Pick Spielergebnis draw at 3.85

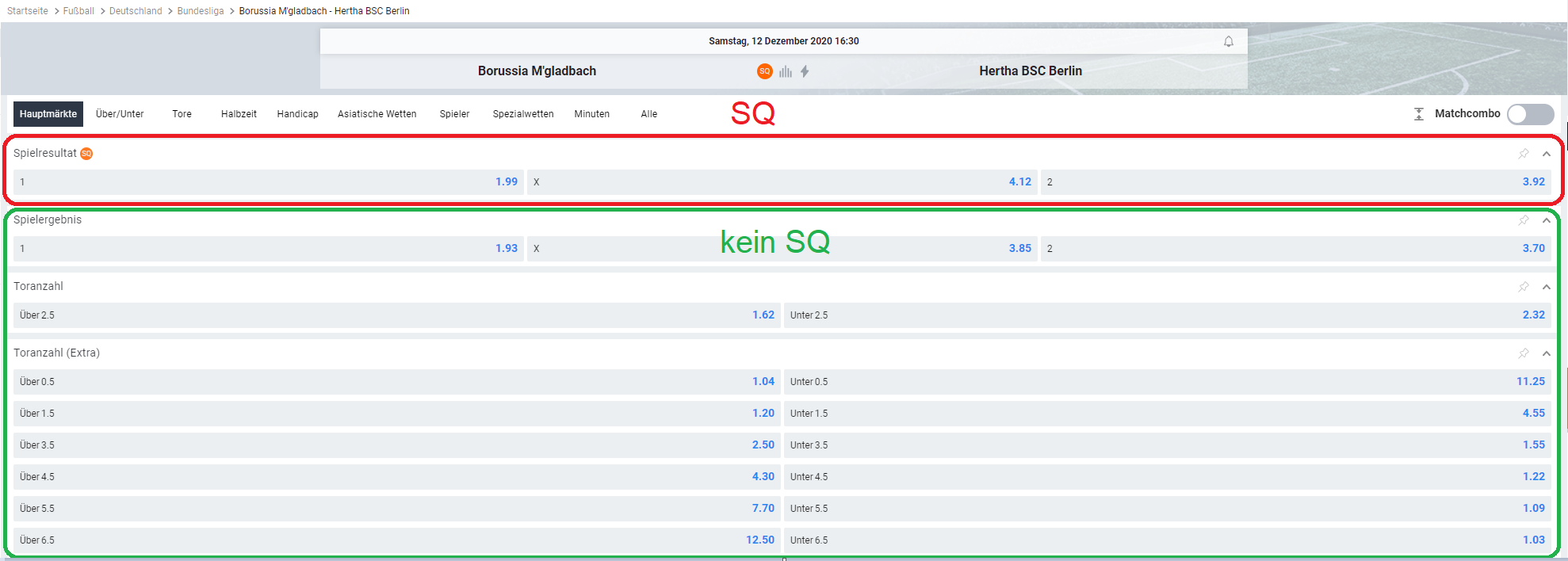pyautogui.click(x=782, y=249)
